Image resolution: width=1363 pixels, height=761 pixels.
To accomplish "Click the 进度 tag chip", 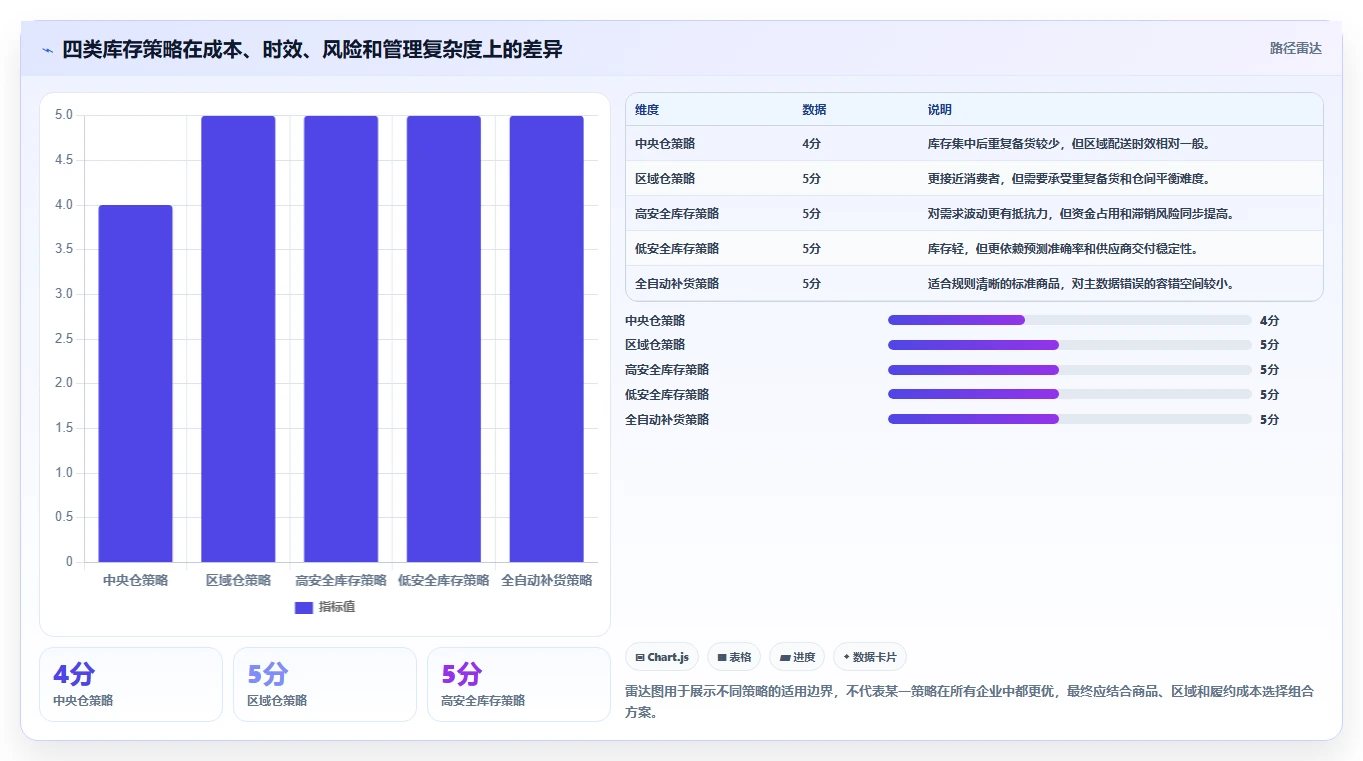I will click(x=797, y=657).
